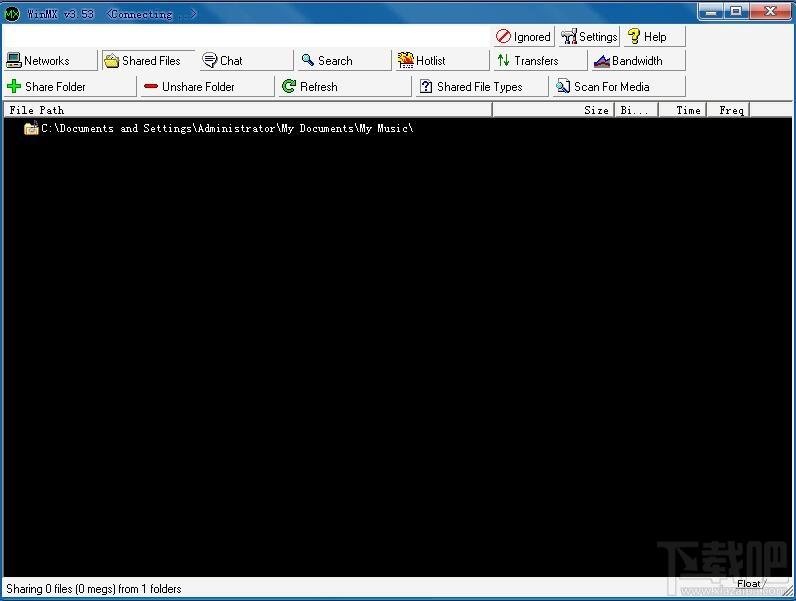Click the Shared Files folder icon
Image resolution: width=796 pixels, height=601 pixels.
click(x=111, y=61)
